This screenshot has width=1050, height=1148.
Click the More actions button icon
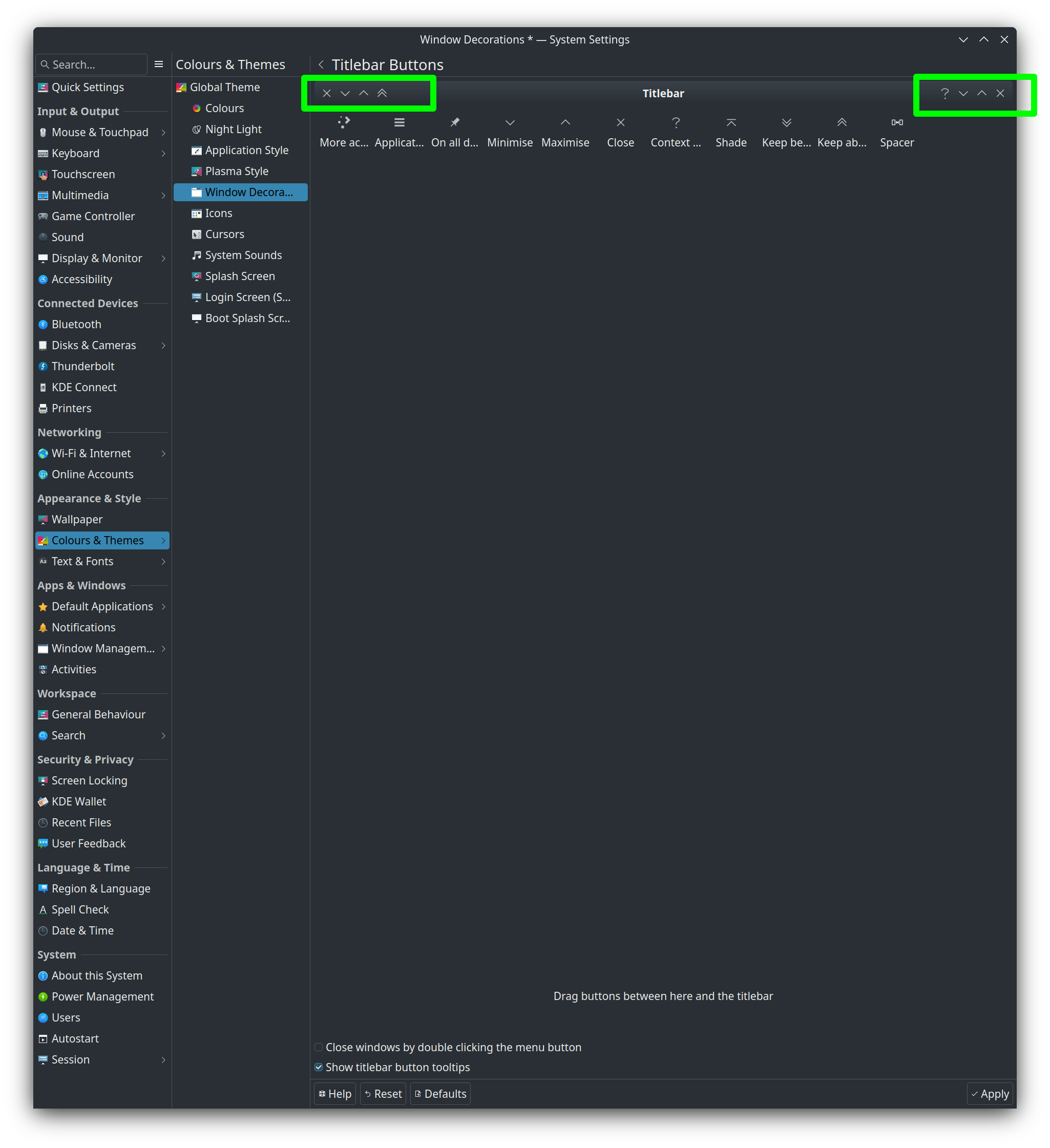[344, 122]
